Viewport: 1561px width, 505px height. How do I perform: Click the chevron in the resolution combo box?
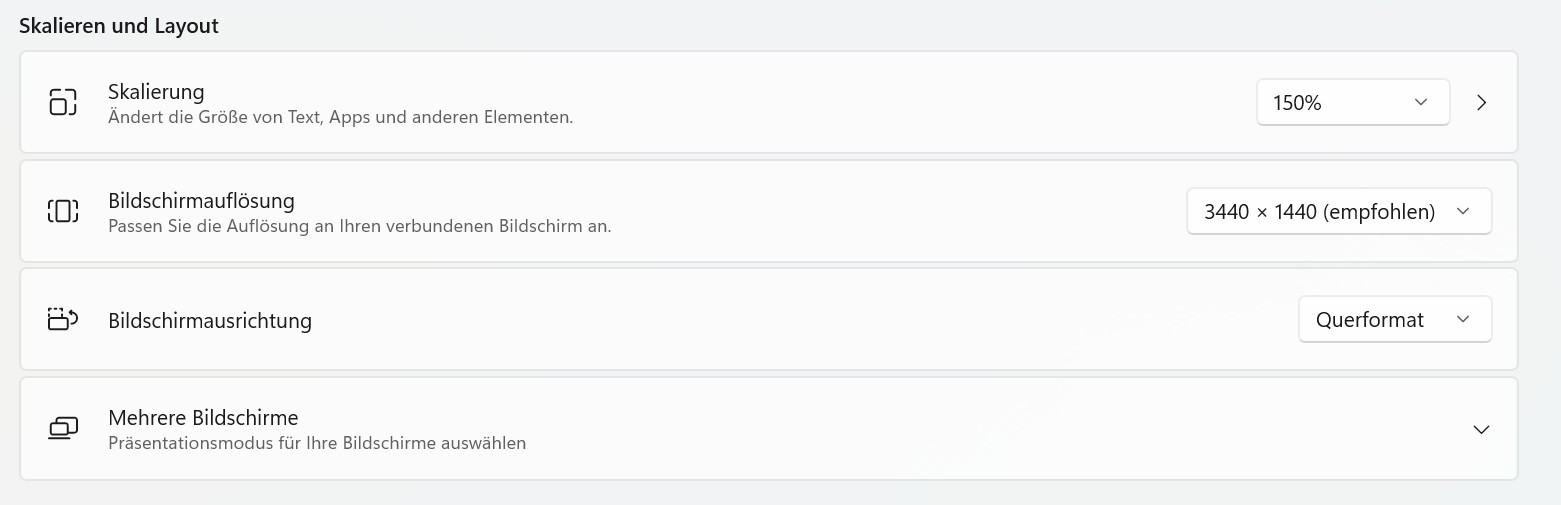[1463, 211]
